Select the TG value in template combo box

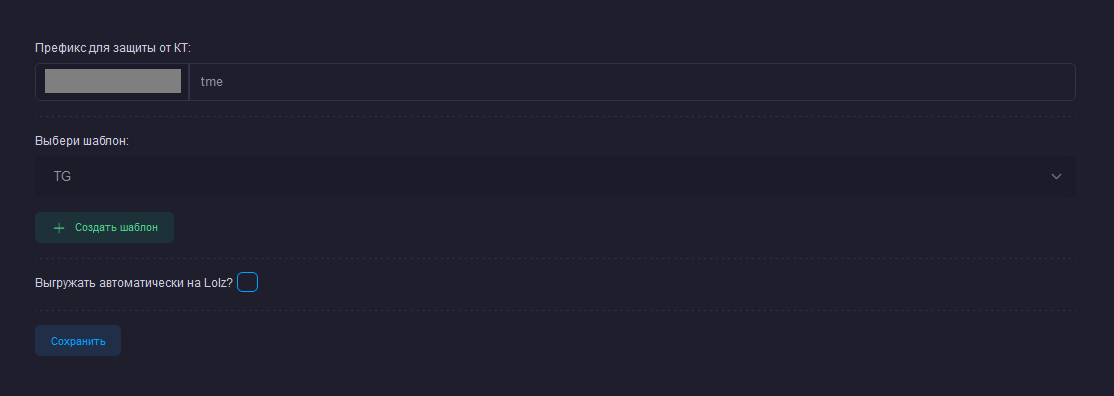[63, 176]
